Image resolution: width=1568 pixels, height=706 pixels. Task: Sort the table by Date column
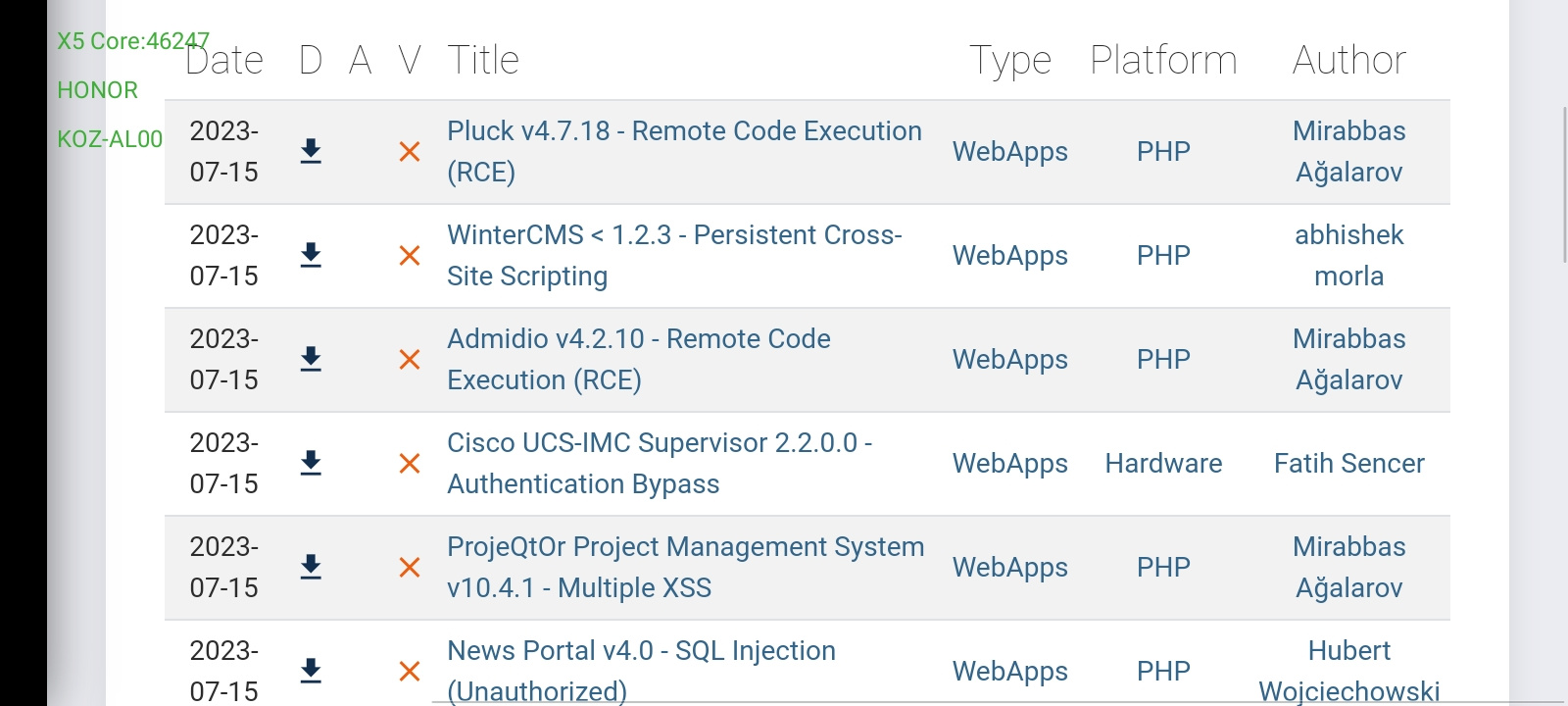224,60
